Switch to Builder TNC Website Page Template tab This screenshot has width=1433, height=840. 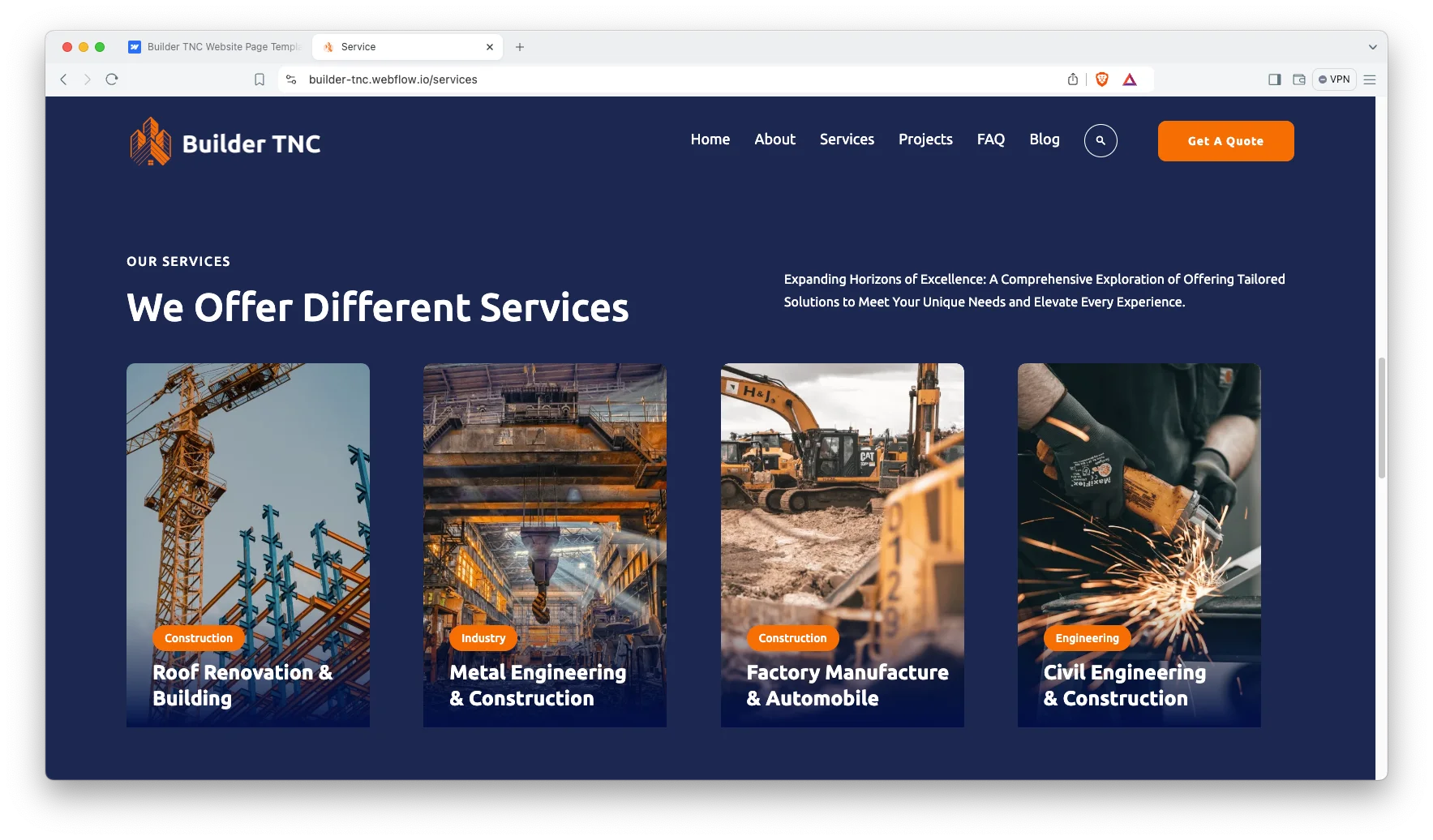(216, 47)
